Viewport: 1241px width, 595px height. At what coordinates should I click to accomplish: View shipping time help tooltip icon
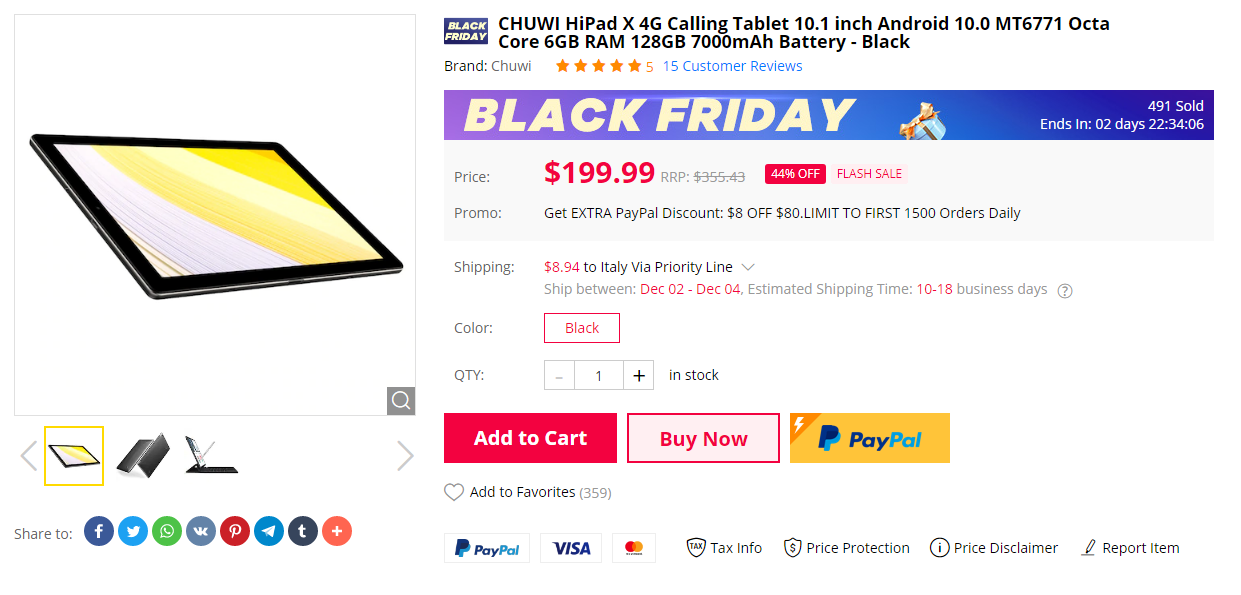coord(1064,290)
